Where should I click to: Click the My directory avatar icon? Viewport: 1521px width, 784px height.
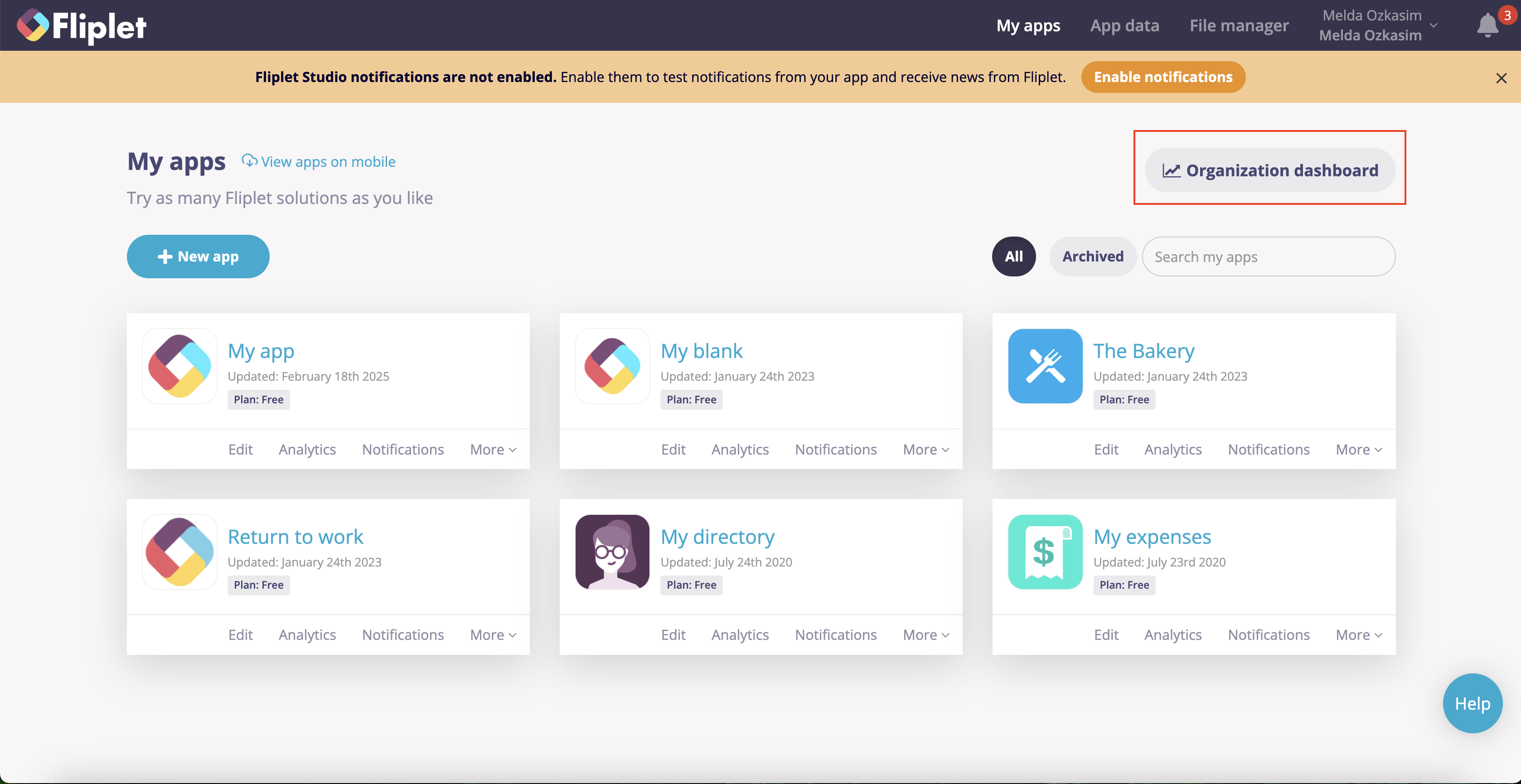(612, 552)
